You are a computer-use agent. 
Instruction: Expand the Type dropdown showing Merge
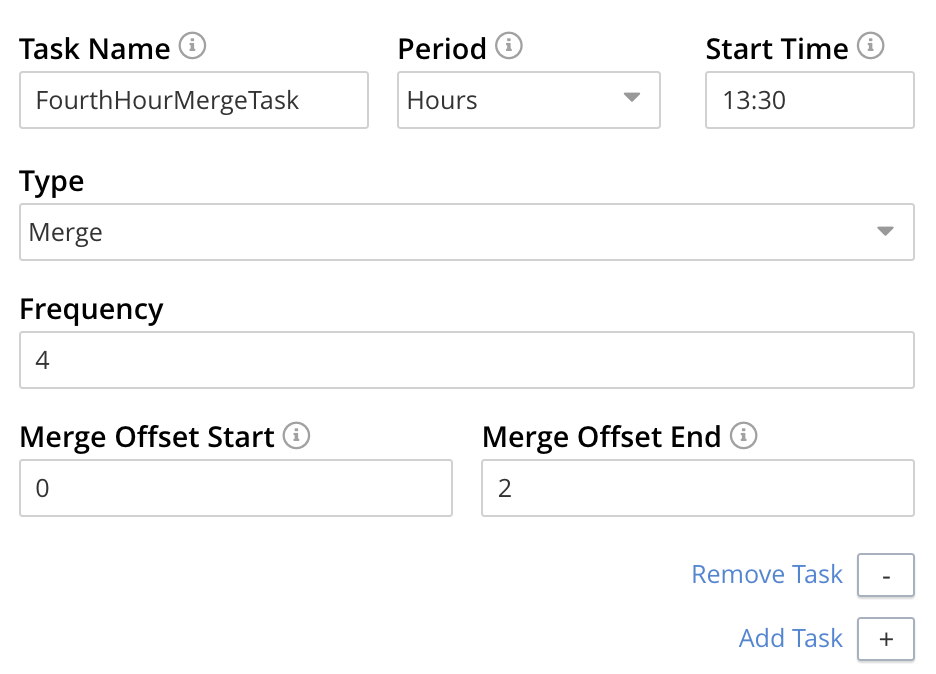coord(466,232)
